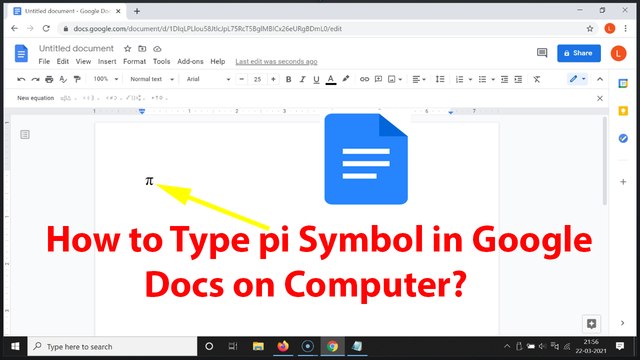Screen dimensions: 640x360
Task: Decrease indent of the paragraph
Action: click(x=504, y=79)
